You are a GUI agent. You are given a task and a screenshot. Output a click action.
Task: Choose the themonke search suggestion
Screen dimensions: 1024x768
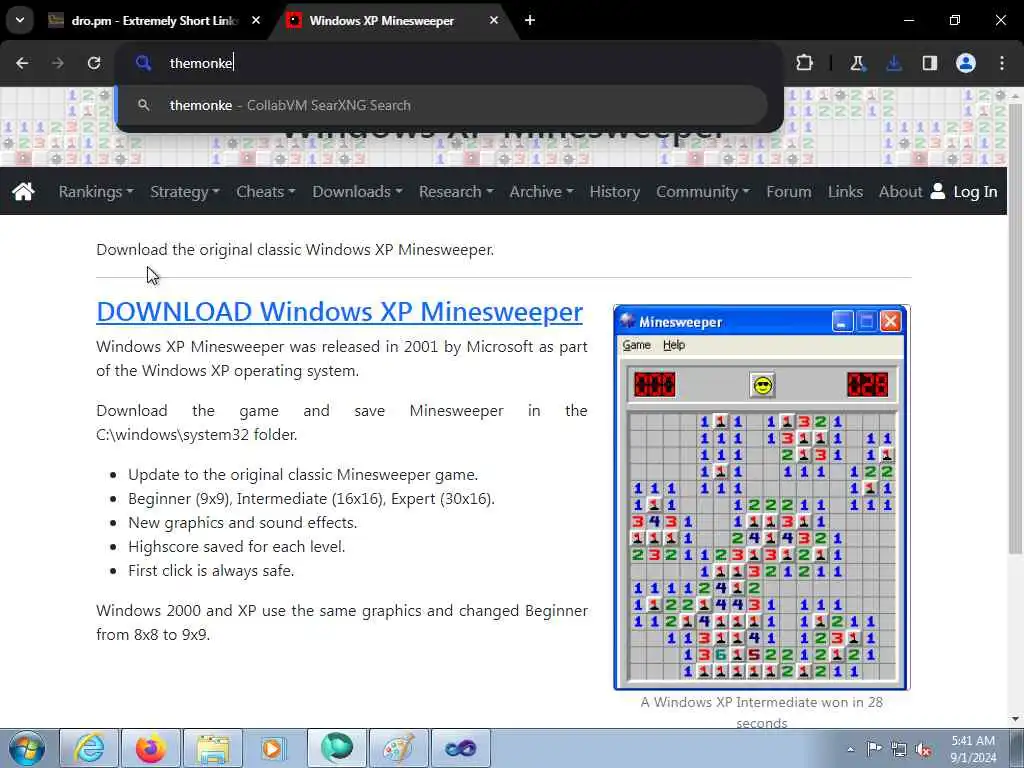point(442,105)
